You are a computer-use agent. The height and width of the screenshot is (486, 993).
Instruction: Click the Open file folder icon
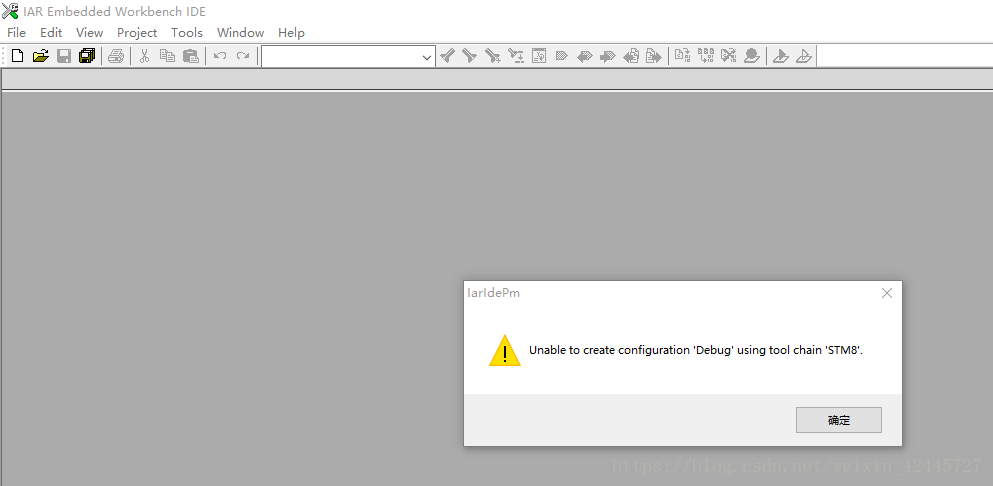tap(41, 56)
